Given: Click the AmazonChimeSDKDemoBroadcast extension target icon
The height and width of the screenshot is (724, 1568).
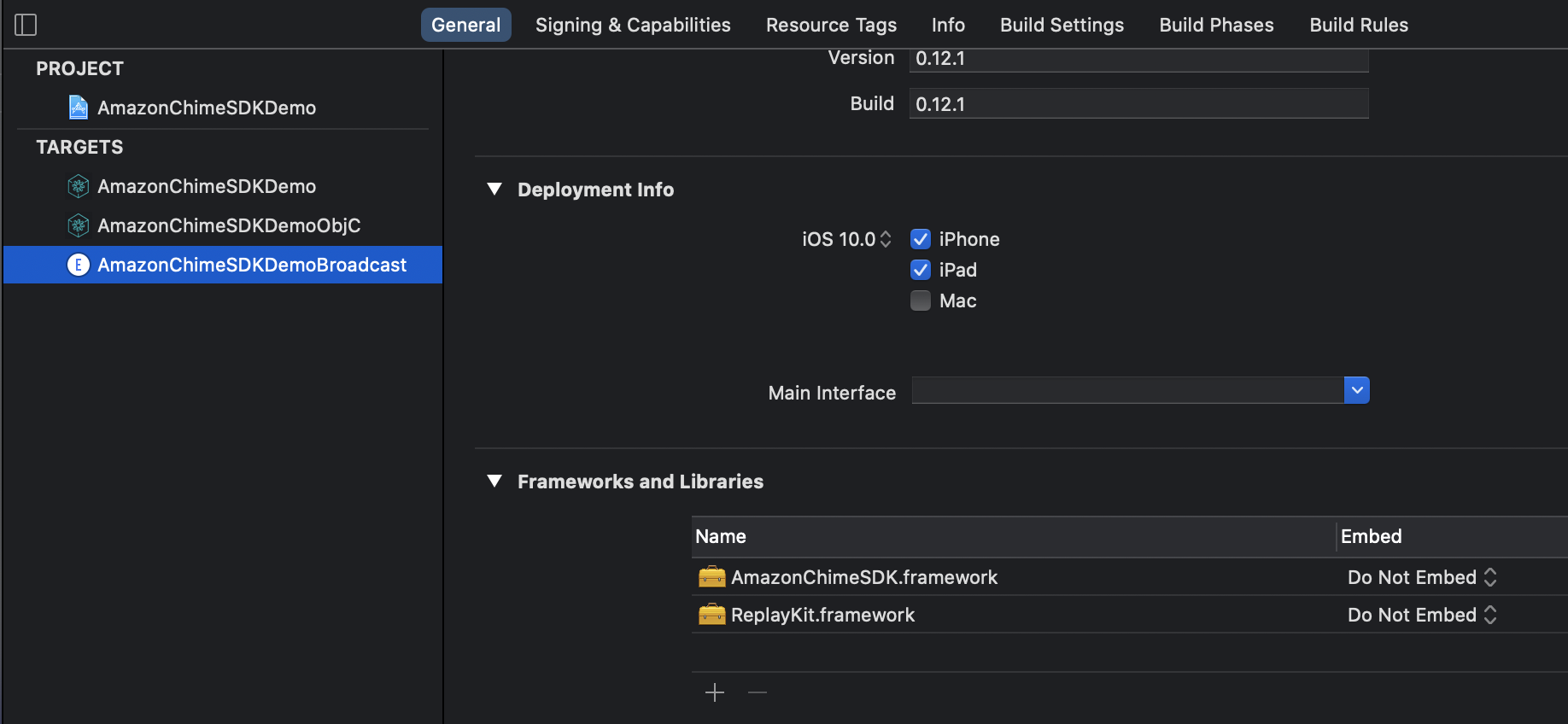Looking at the screenshot, I should (x=79, y=265).
